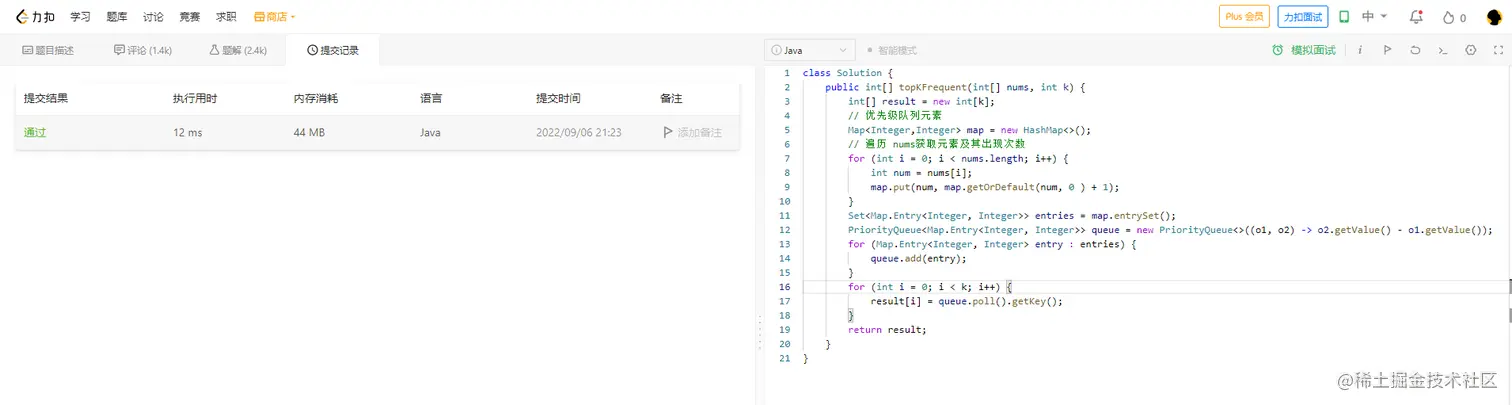Open the 题库 menu
The image size is (1512, 405).
pyautogui.click(x=117, y=17)
